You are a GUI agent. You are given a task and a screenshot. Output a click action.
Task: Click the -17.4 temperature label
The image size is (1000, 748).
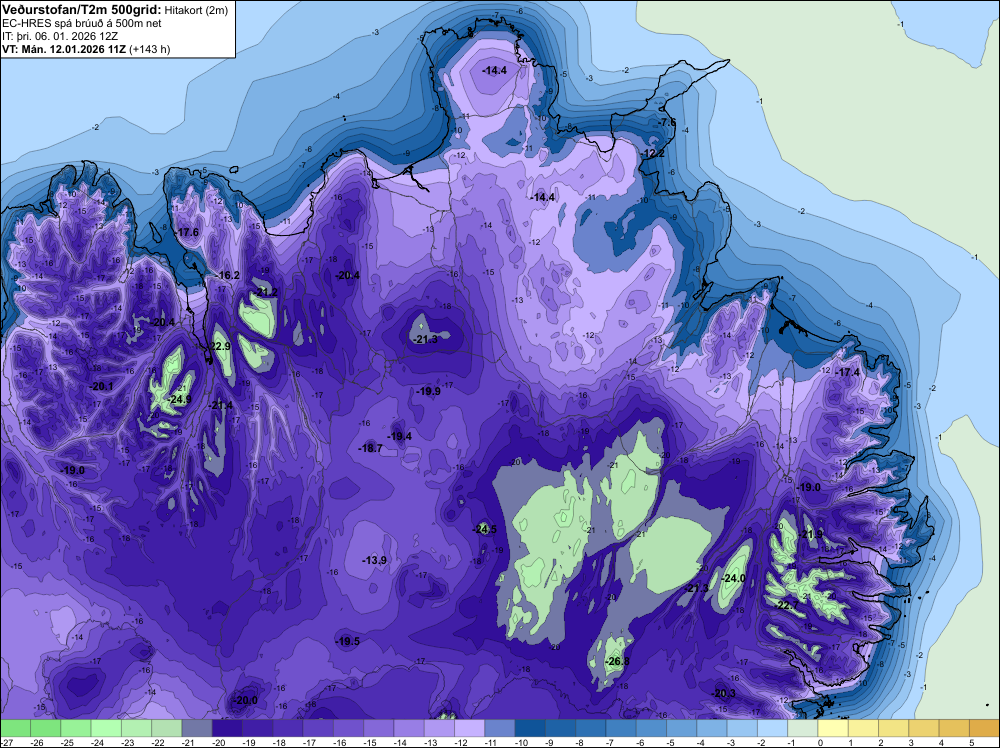(848, 372)
